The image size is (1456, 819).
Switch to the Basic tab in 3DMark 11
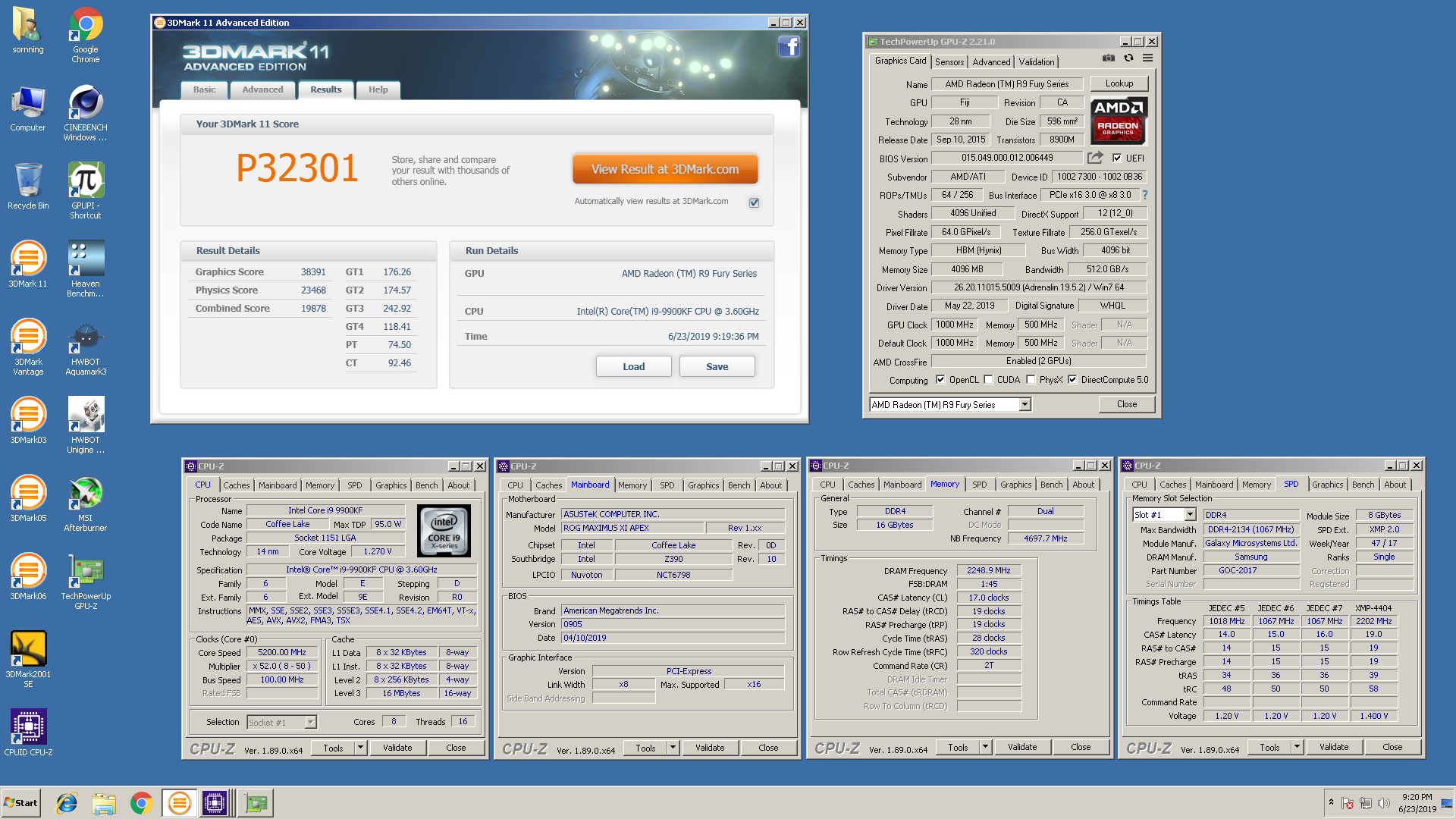pos(204,89)
